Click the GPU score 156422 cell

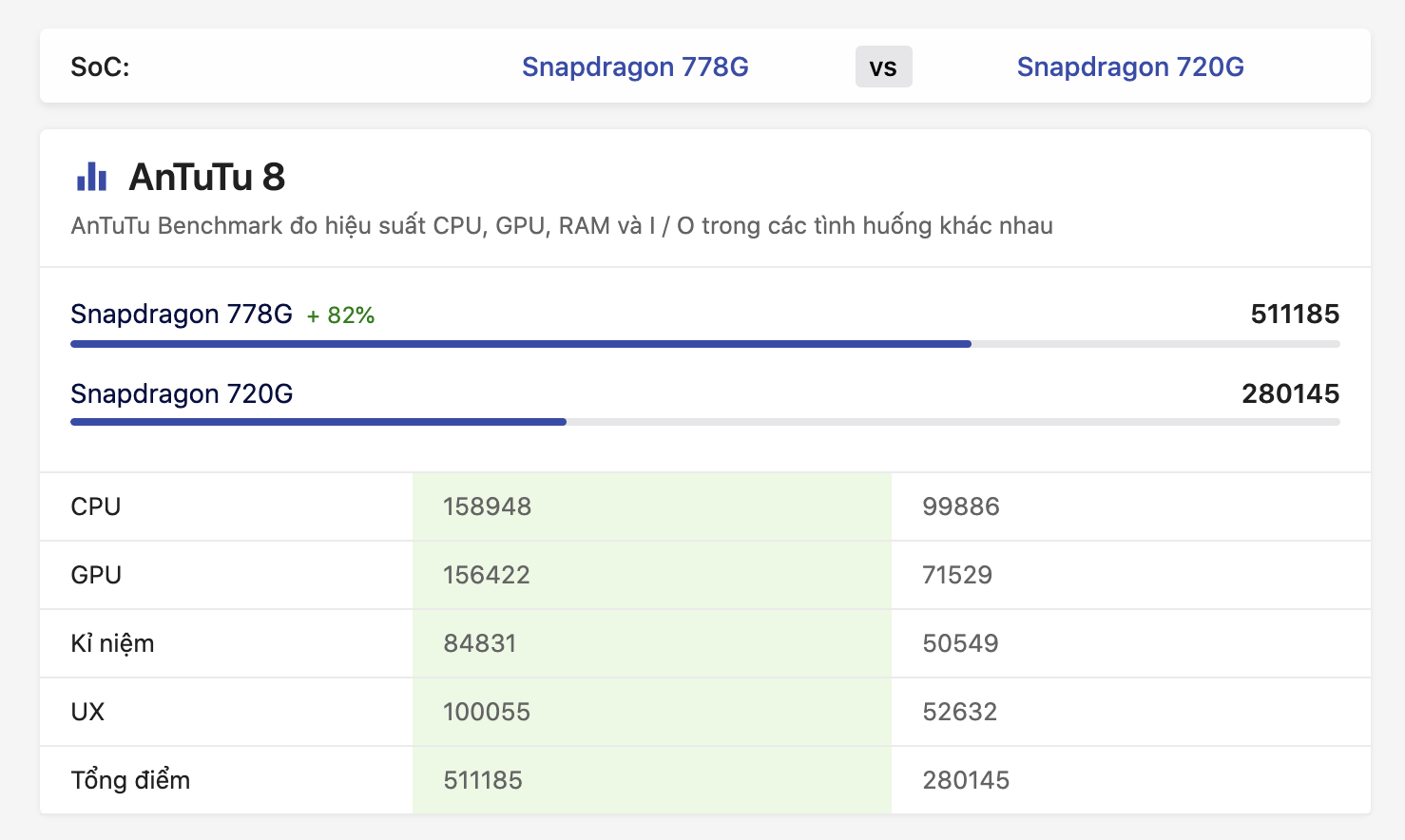point(487,575)
